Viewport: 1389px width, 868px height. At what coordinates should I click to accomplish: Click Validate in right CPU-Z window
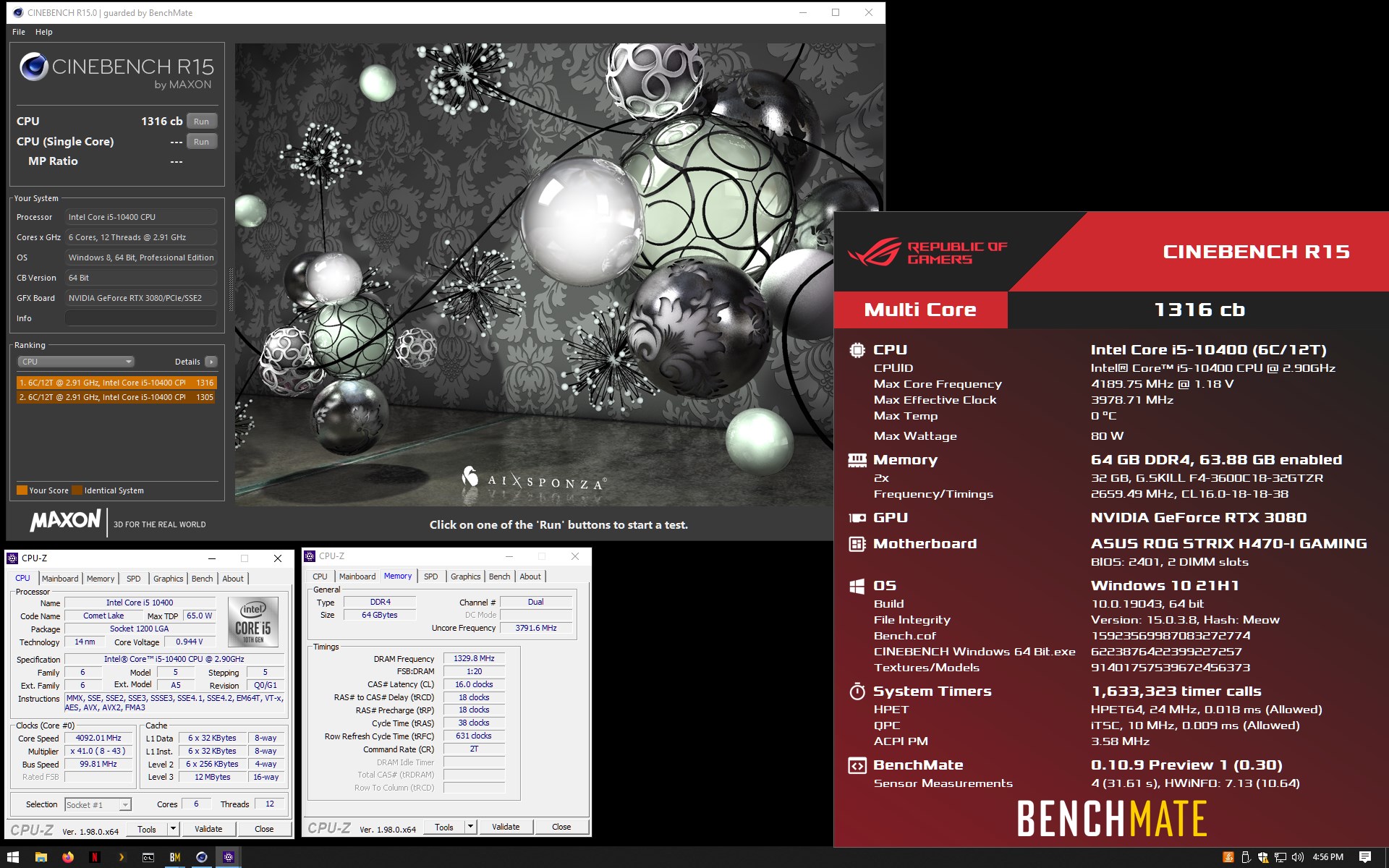pyautogui.click(x=506, y=827)
